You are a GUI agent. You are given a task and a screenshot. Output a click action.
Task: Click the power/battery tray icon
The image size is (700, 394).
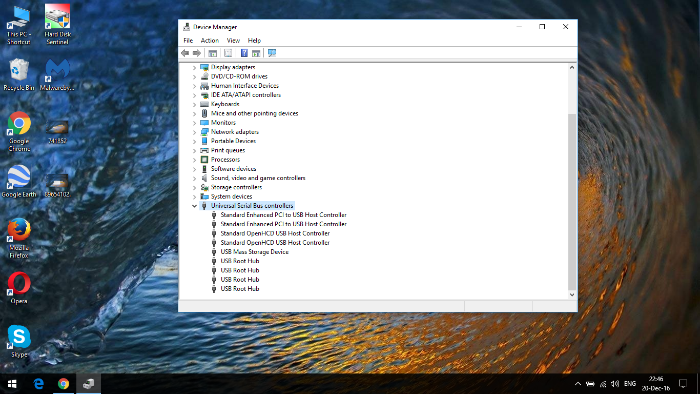coord(590,384)
